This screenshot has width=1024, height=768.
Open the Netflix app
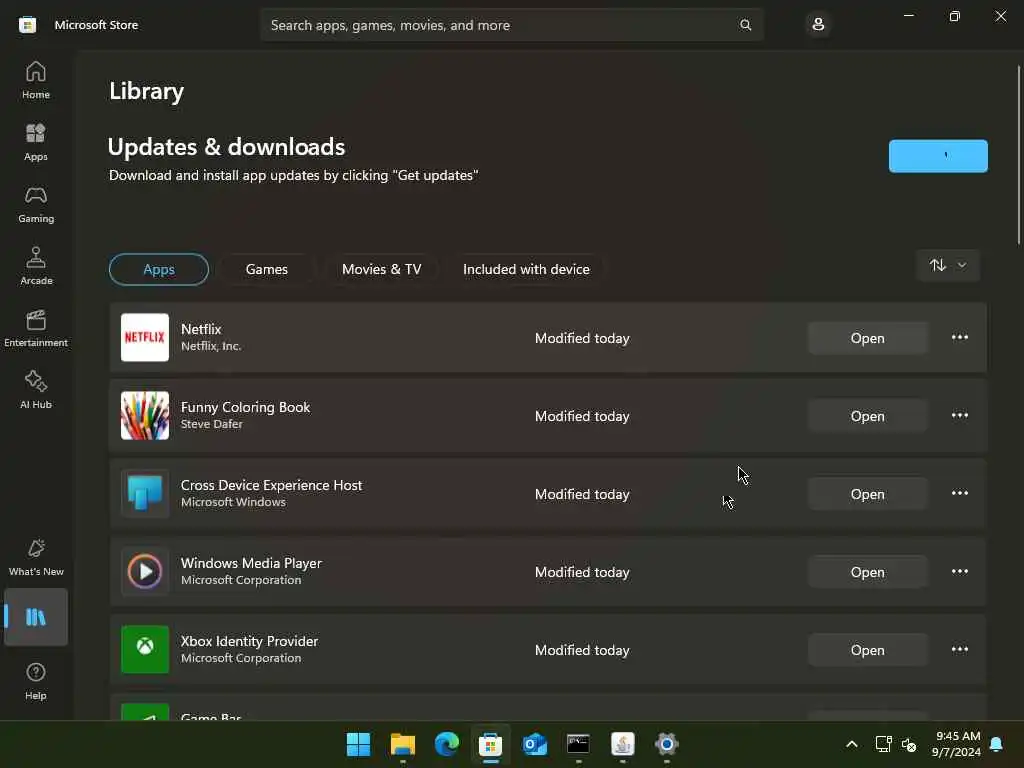pyautogui.click(x=867, y=338)
